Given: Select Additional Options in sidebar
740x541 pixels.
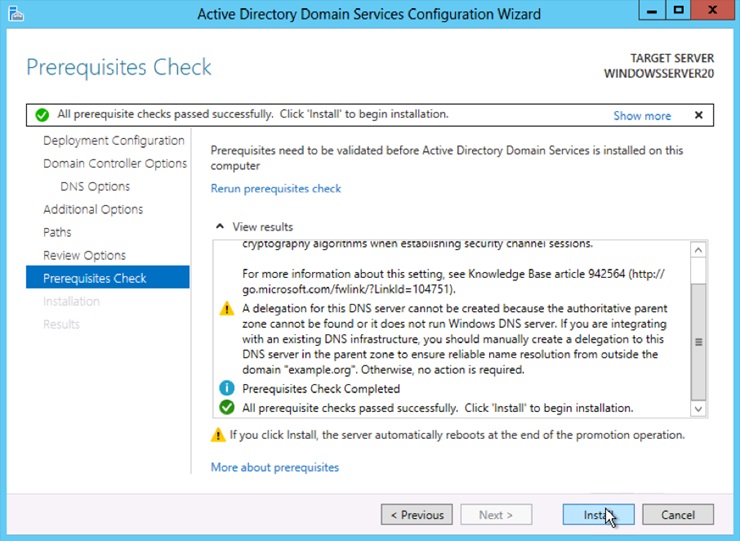Looking at the screenshot, I should click(x=93, y=209).
